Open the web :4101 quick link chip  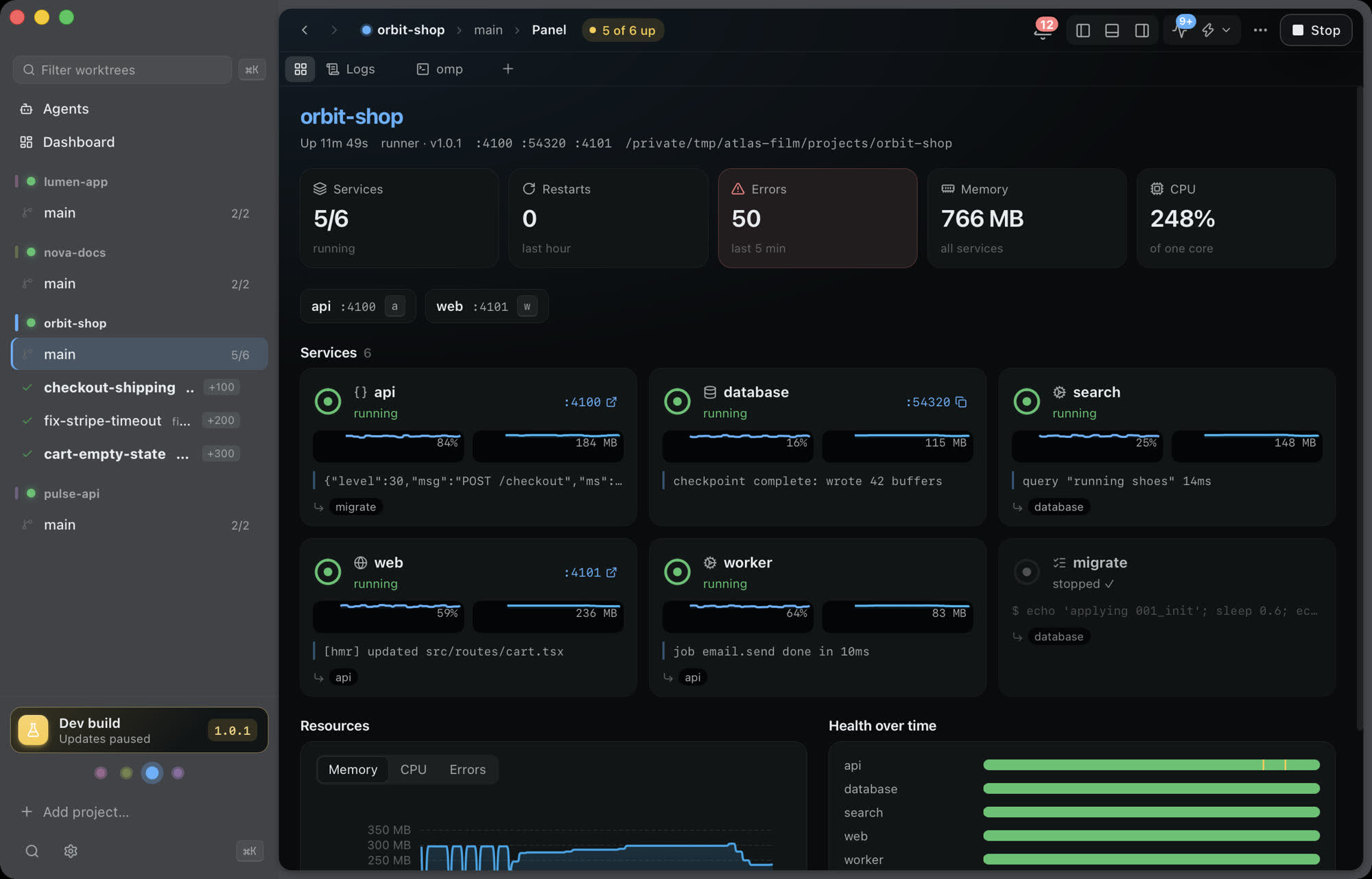486,307
